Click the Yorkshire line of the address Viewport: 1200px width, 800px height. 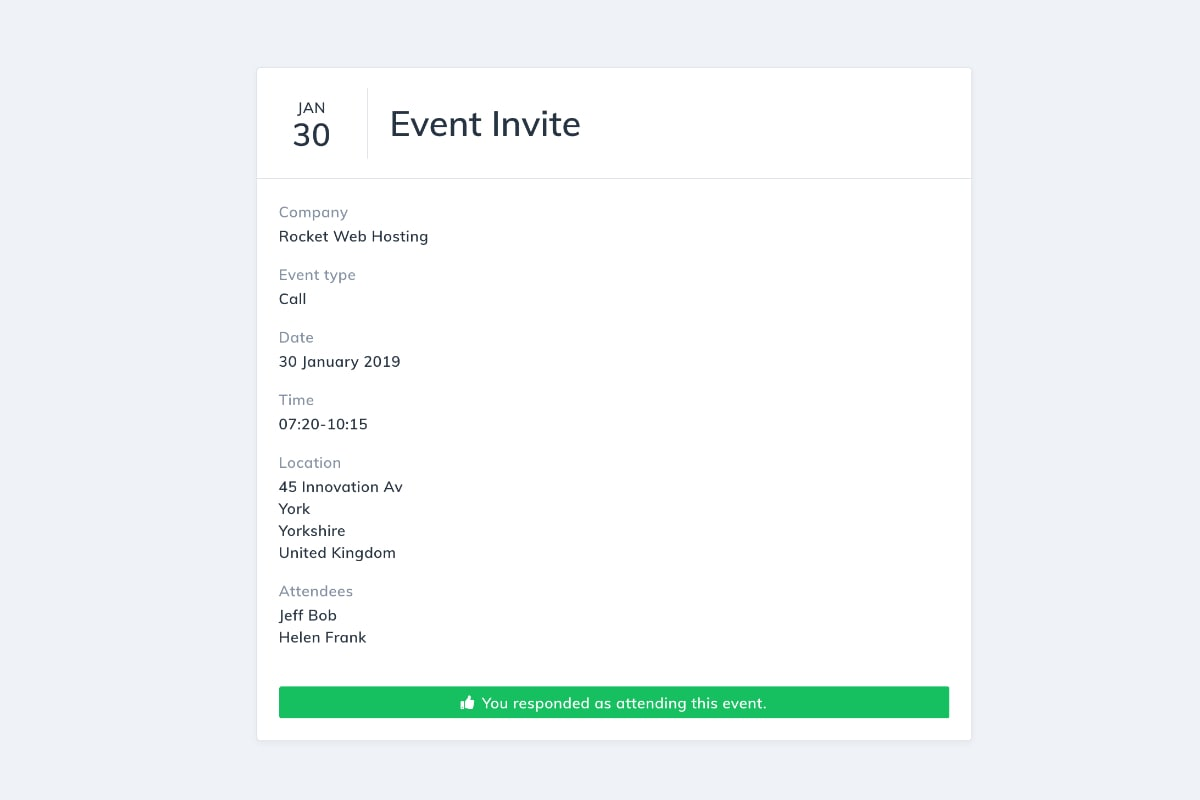coord(312,531)
